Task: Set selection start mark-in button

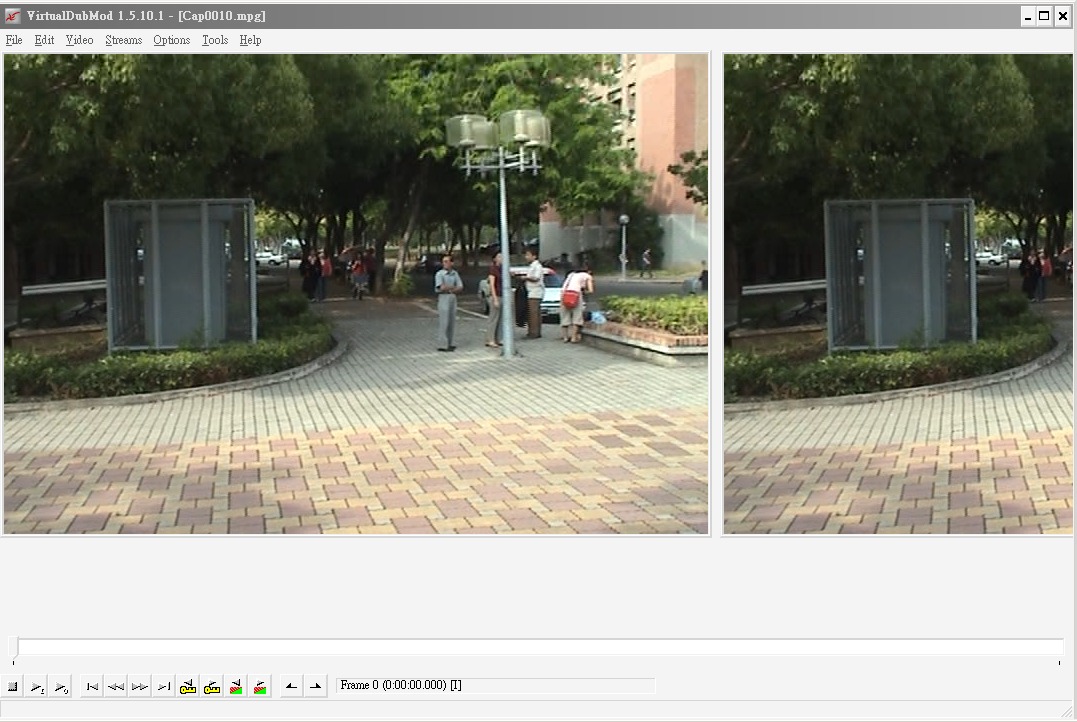Action: pyautogui.click(x=291, y=686)
